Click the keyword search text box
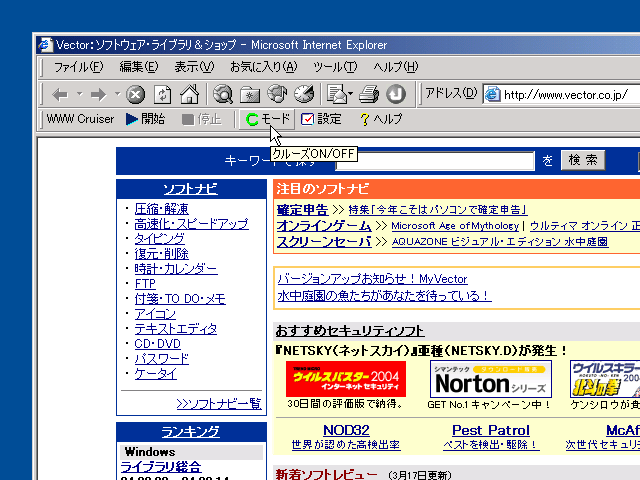Image resolution: width=640 pixels, height=480 pixels. pyautogui.click(x=435, y=161)
